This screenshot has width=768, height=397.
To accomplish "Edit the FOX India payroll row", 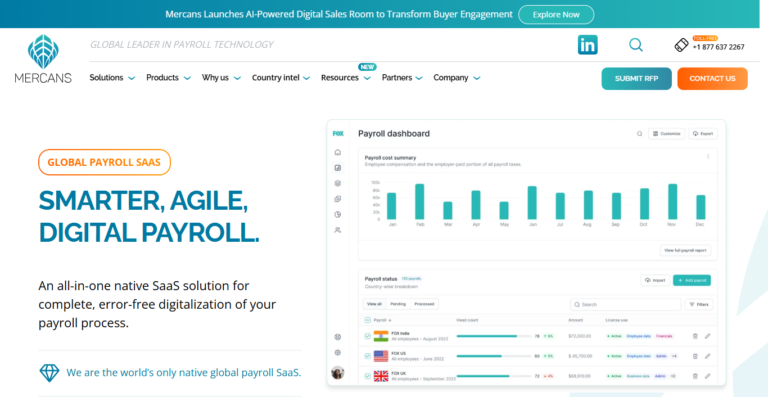I will coord(707,336).
